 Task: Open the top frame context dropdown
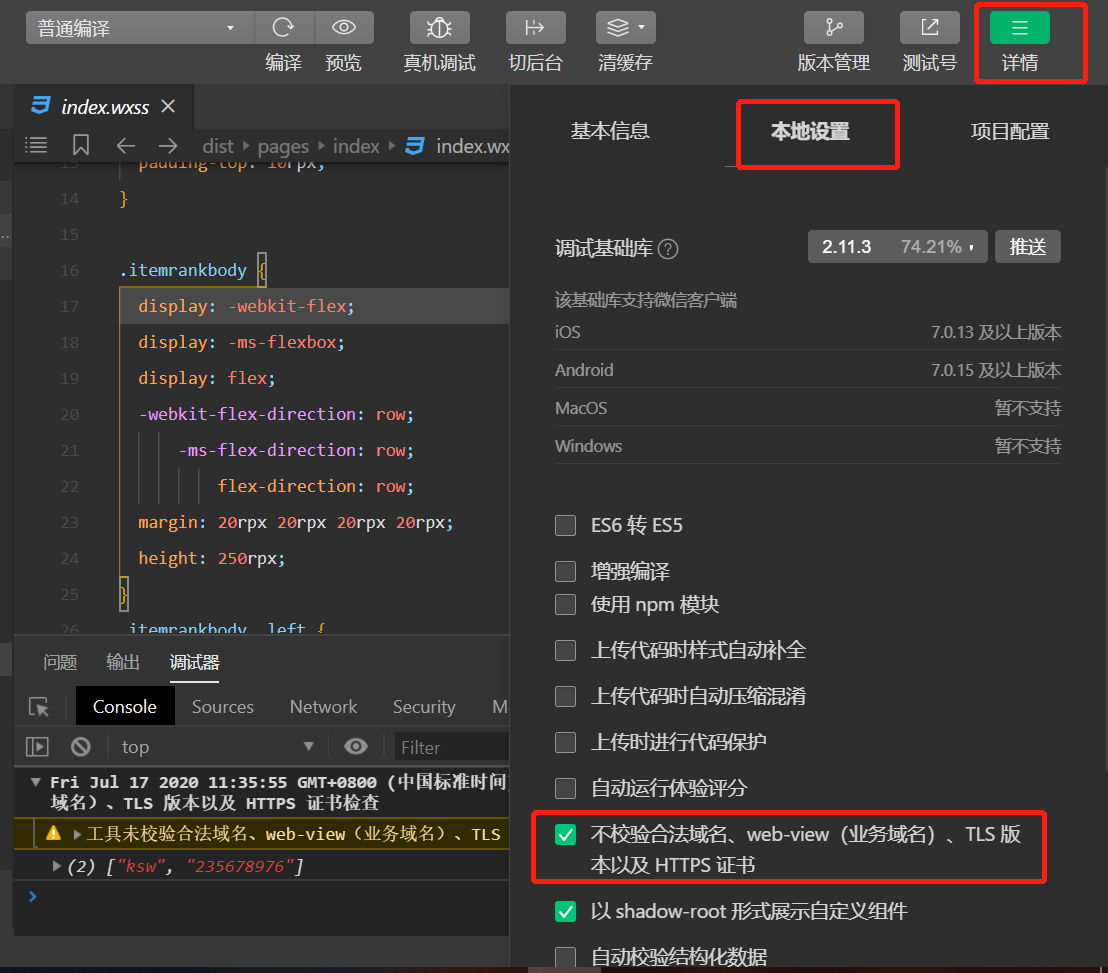pyautogui.click(x=215, y=746)
